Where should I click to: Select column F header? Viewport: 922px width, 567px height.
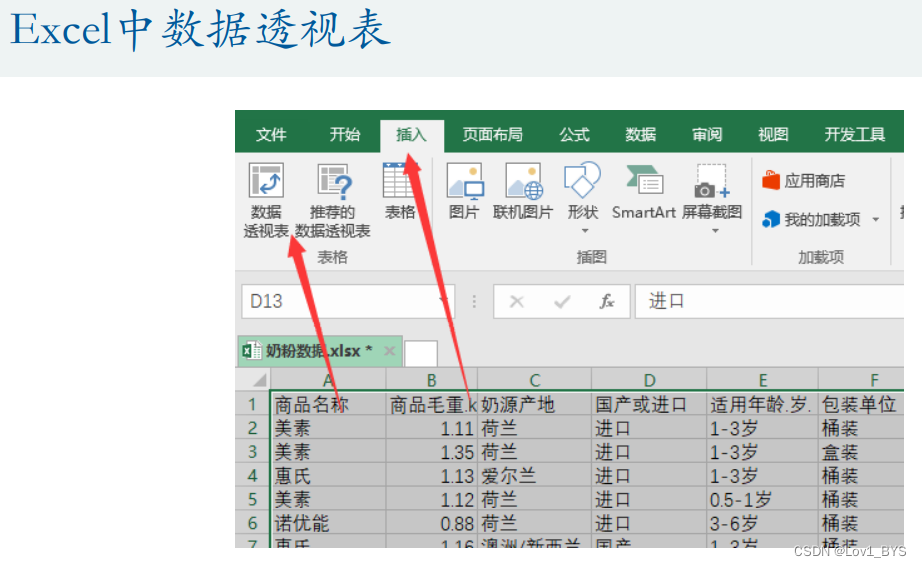point(861,380)
